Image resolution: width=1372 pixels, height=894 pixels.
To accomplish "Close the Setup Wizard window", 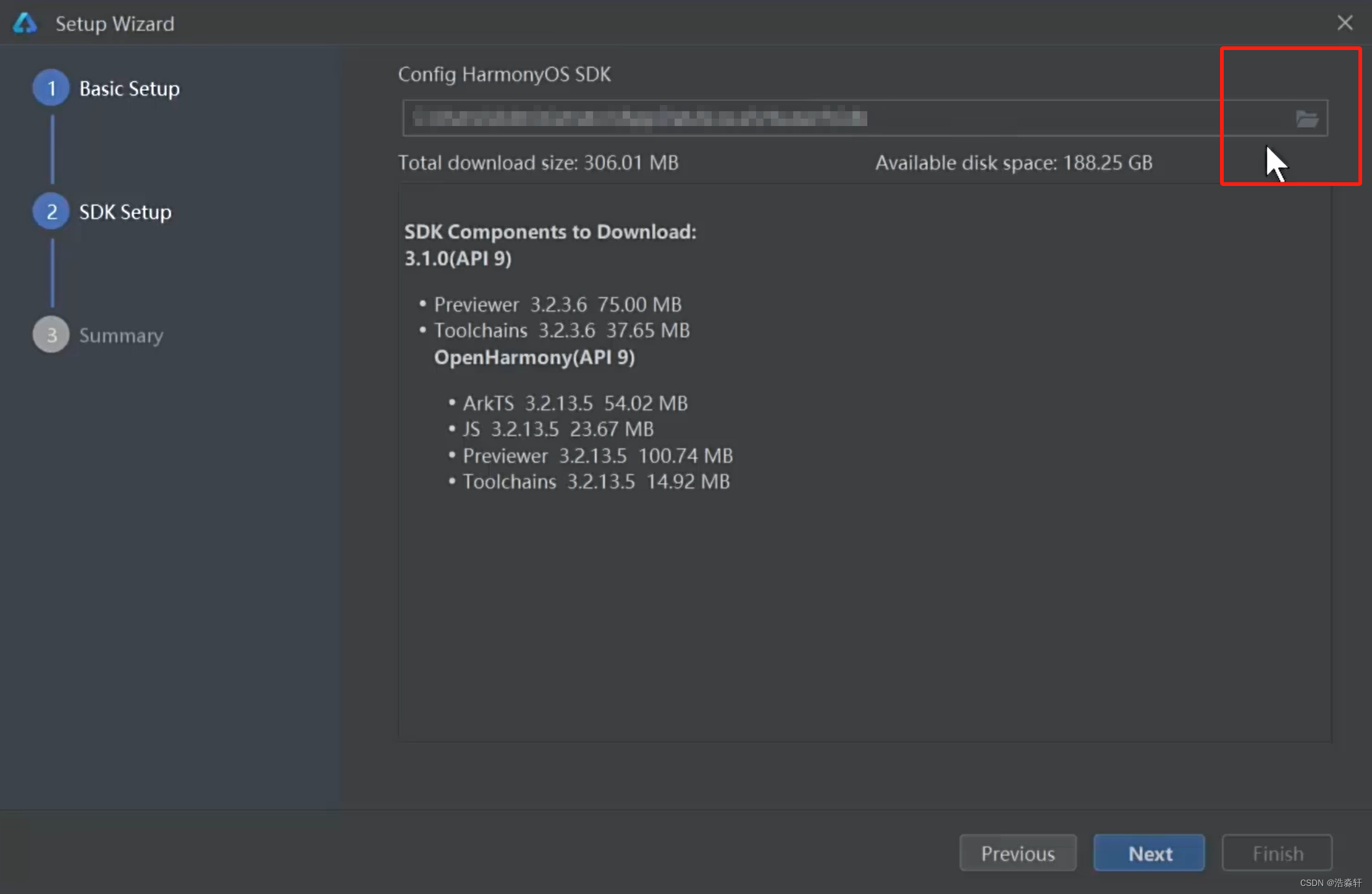I will pos(1345,23).
